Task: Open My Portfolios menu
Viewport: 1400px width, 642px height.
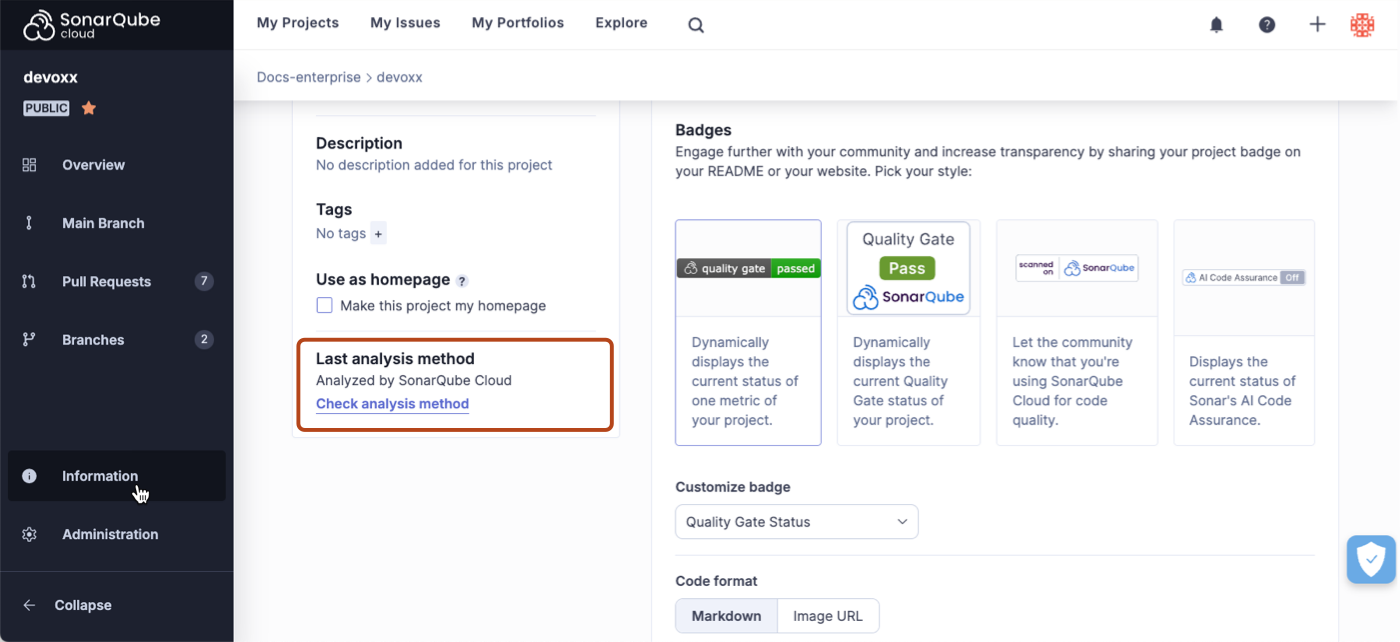Action: point(518,23)
